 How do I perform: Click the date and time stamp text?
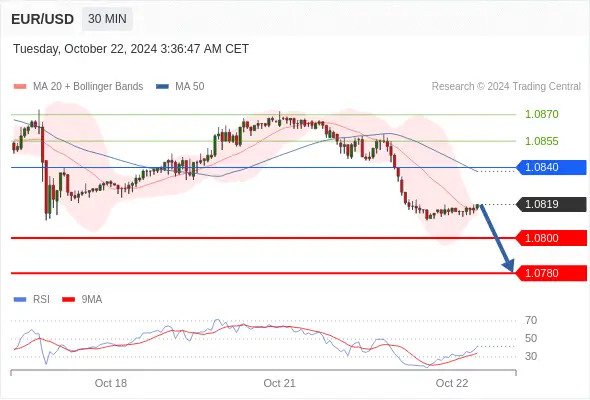click(x=131, y=49)
